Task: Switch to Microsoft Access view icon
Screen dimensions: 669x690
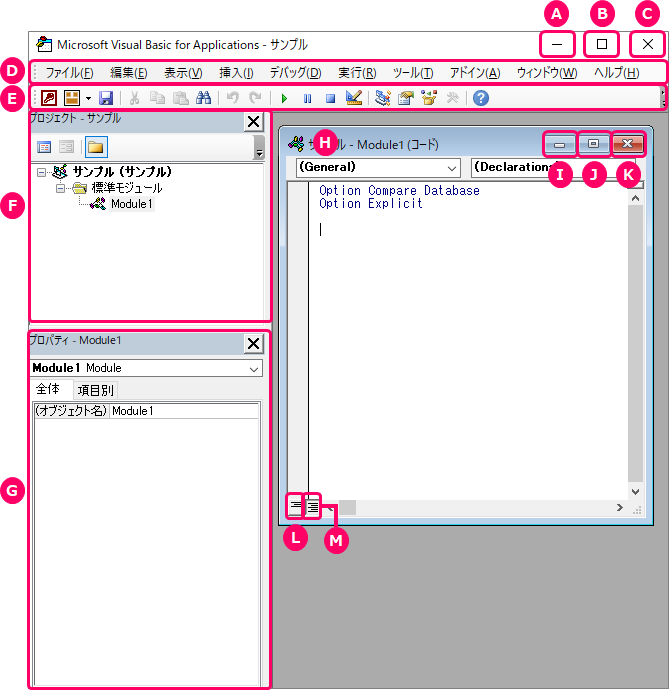Action: pyautogui.click(x=49, y=98)
